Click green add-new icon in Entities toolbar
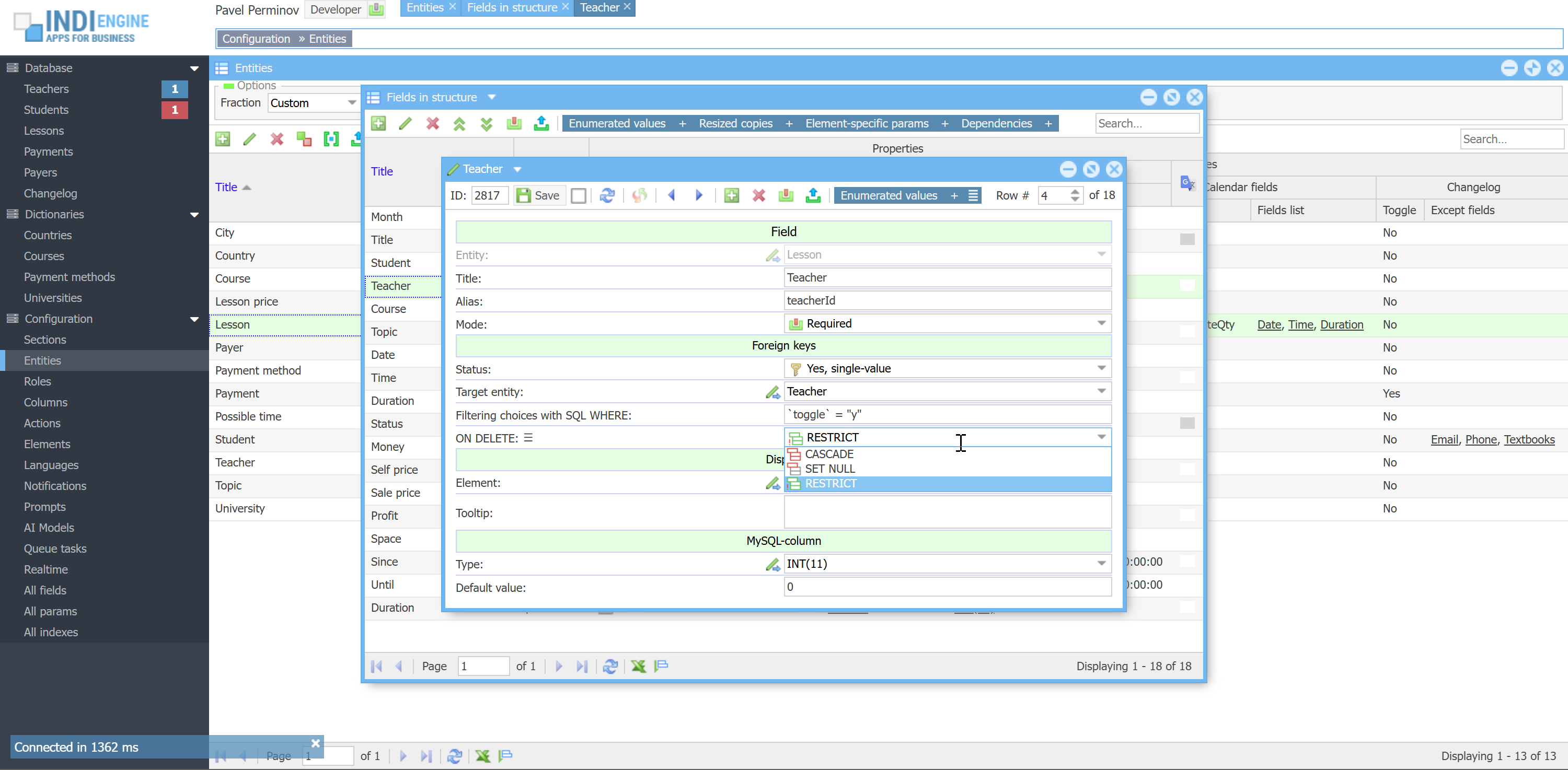 click(223, 139)
